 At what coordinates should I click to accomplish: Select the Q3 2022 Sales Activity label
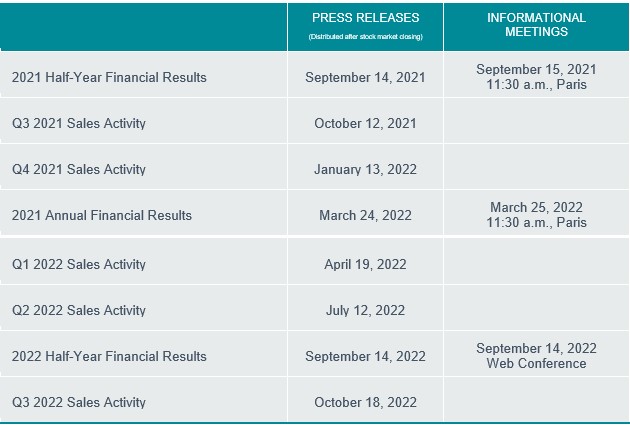pos(79,402)
